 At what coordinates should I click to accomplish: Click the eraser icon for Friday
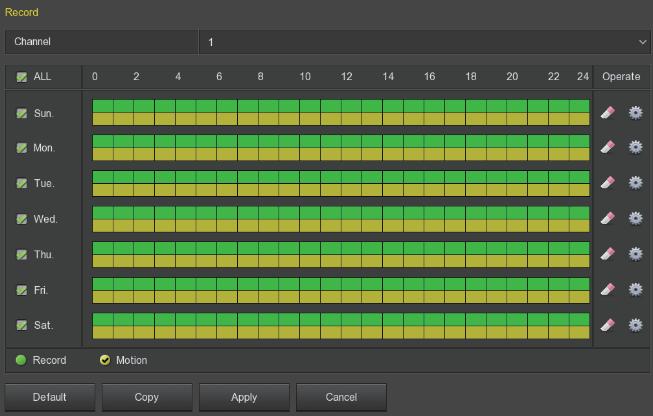pyautogui.click(x=608, y=289)
